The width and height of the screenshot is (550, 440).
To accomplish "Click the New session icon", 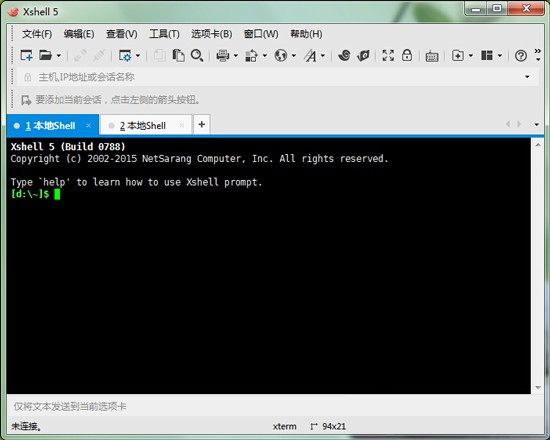I will [x=26, y=55].
